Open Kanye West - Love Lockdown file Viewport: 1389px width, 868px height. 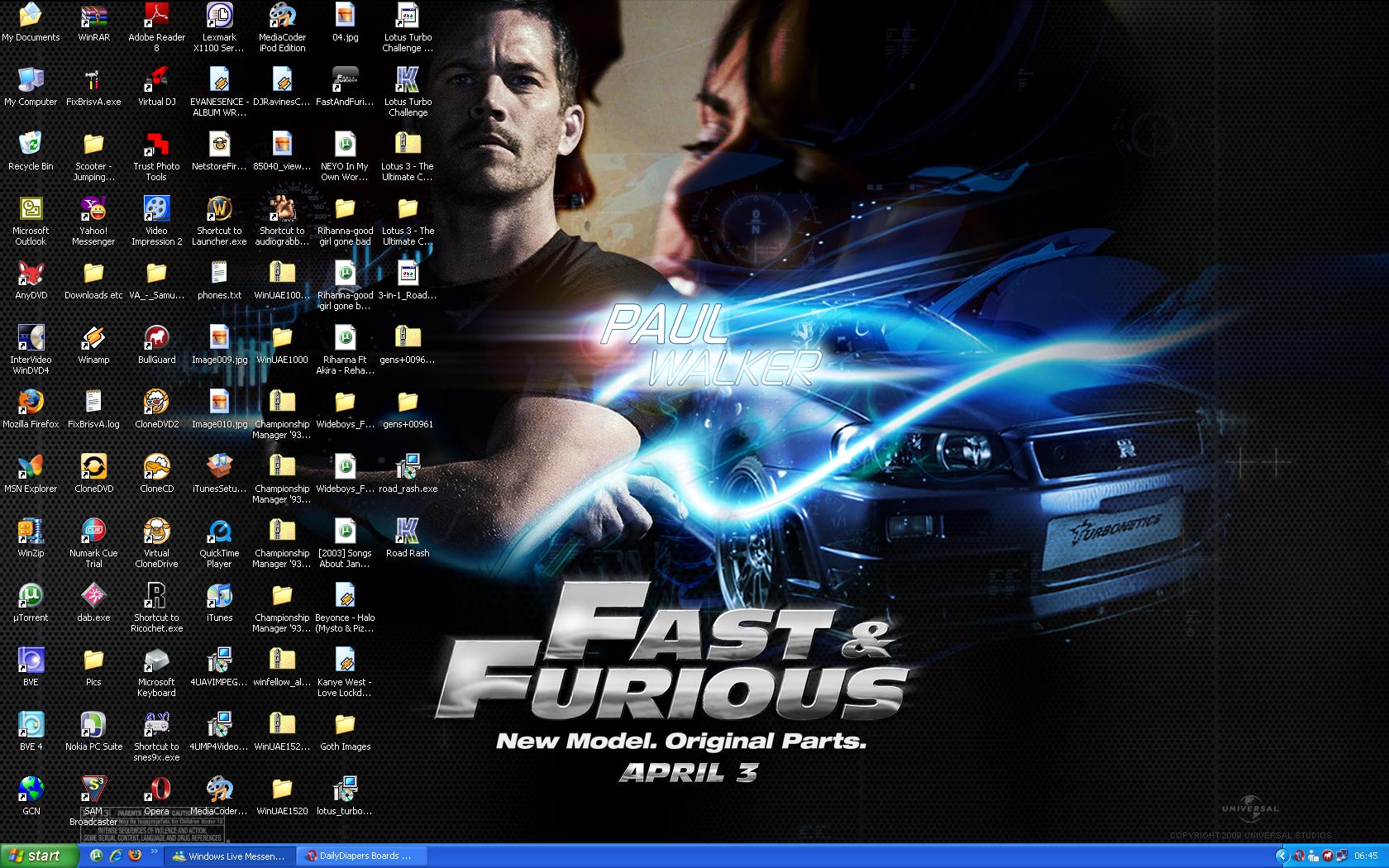pyautogui.click(x=345, y=673)
